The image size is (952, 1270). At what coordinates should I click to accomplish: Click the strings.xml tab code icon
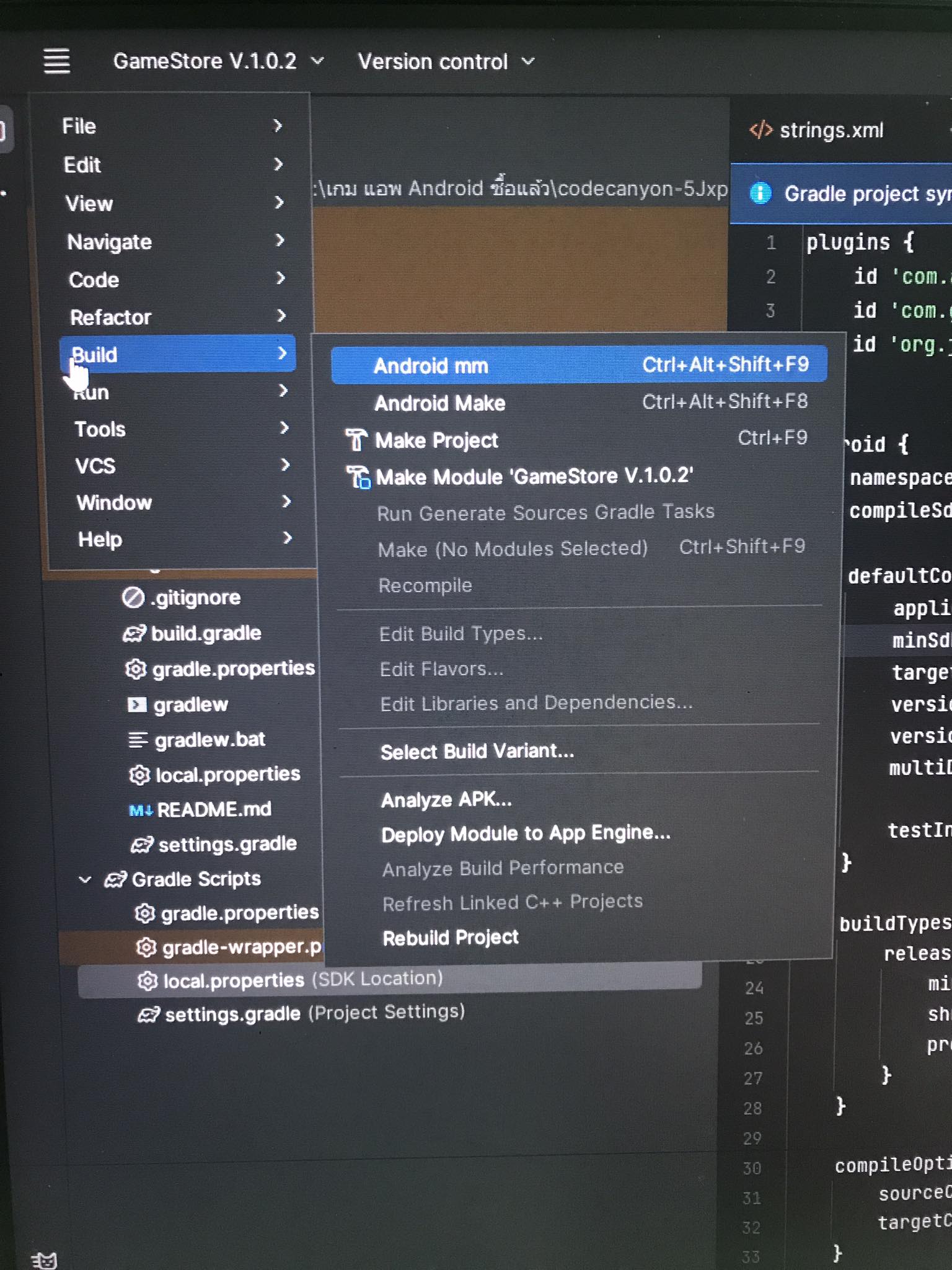(760, 130)
